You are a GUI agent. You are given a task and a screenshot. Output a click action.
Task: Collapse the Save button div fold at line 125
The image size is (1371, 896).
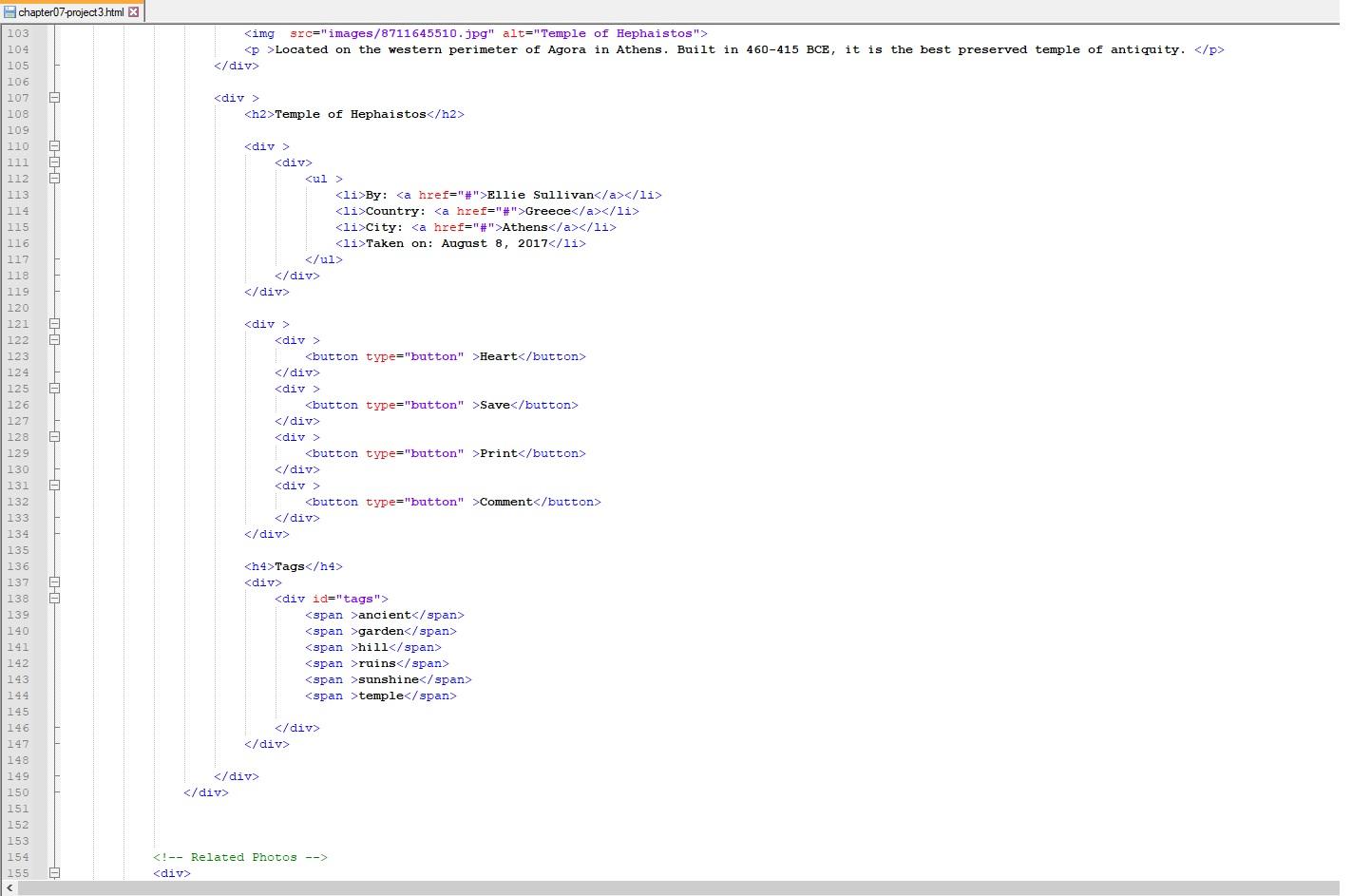tap(55, 389)
